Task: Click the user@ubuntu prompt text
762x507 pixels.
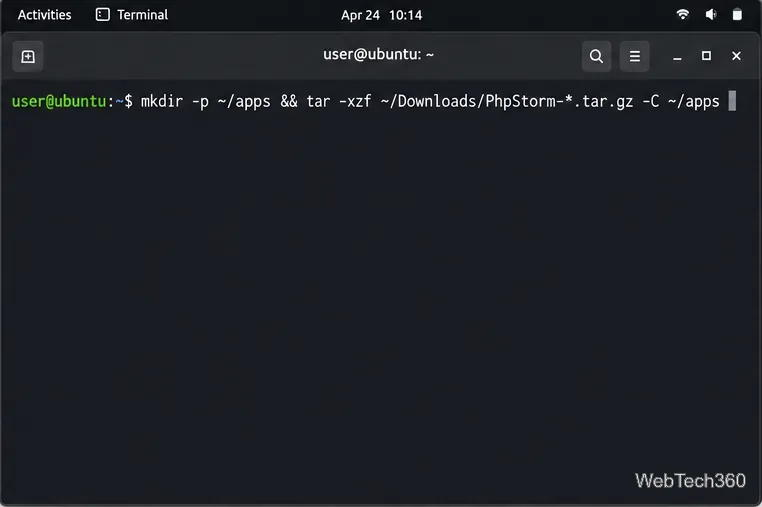Action: click(x=59, y=101)
